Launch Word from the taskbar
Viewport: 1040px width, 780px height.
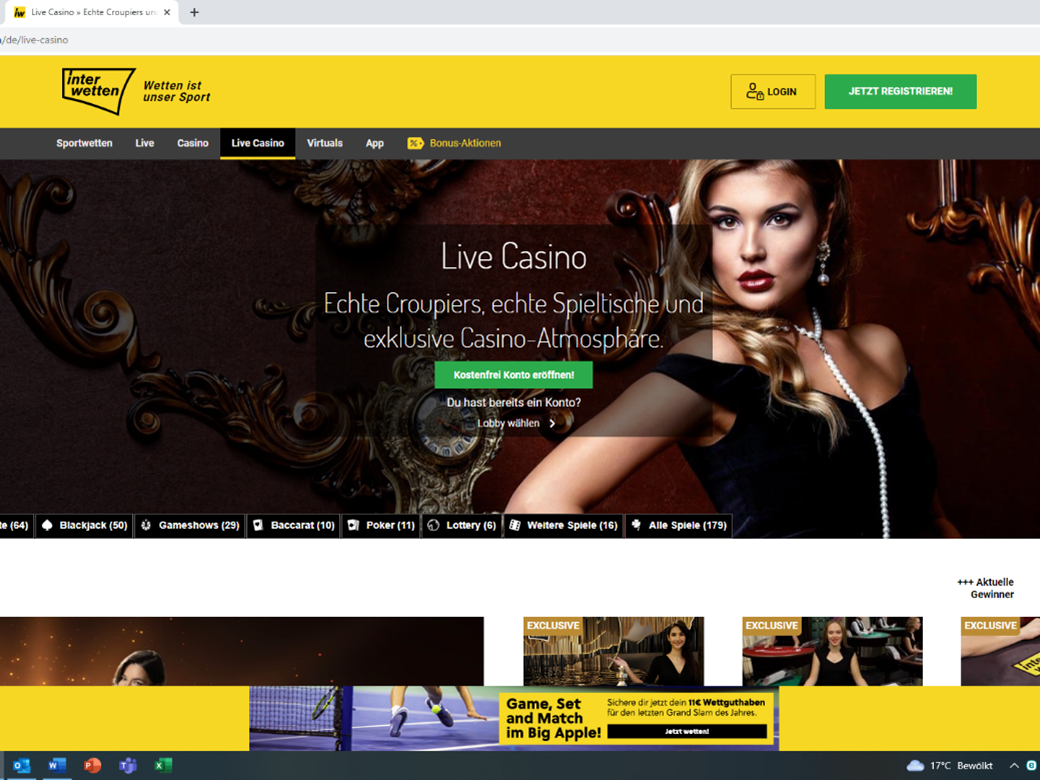click(57, 766)
